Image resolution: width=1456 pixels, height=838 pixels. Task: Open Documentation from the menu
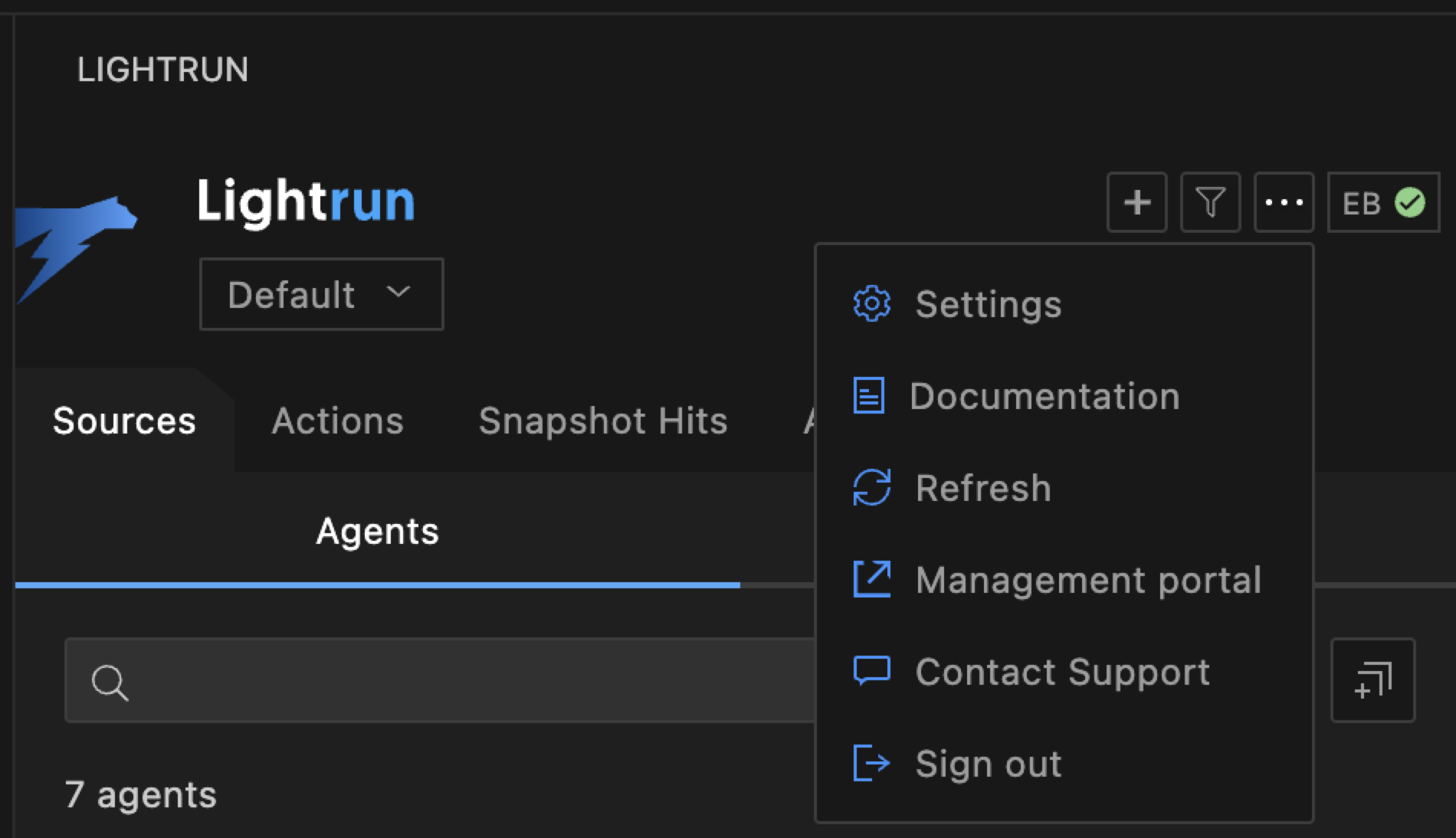pyautogui.click(x=1044, y=396)
